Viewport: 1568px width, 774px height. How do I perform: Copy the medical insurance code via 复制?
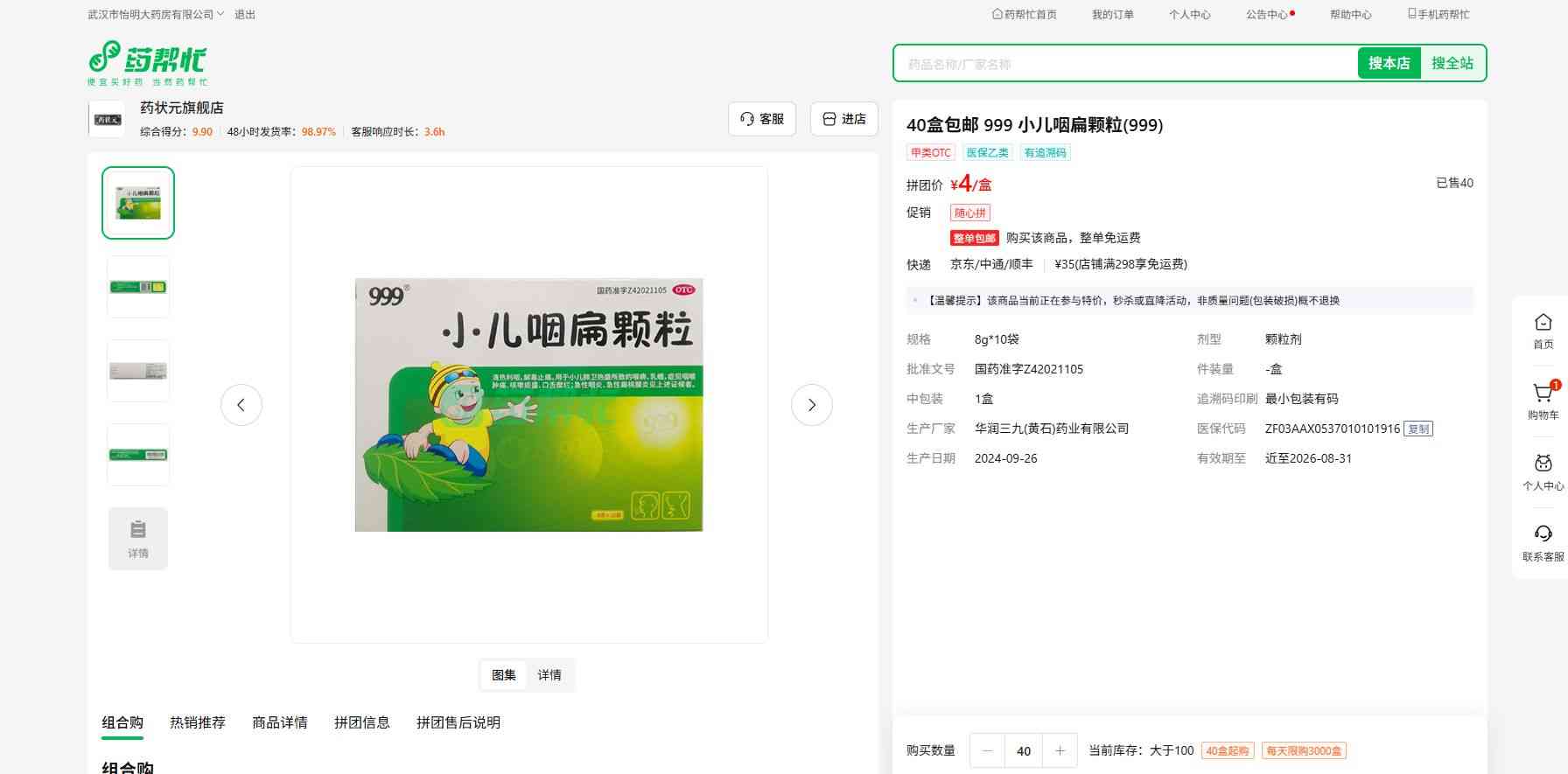click(x=1418, y=429)
